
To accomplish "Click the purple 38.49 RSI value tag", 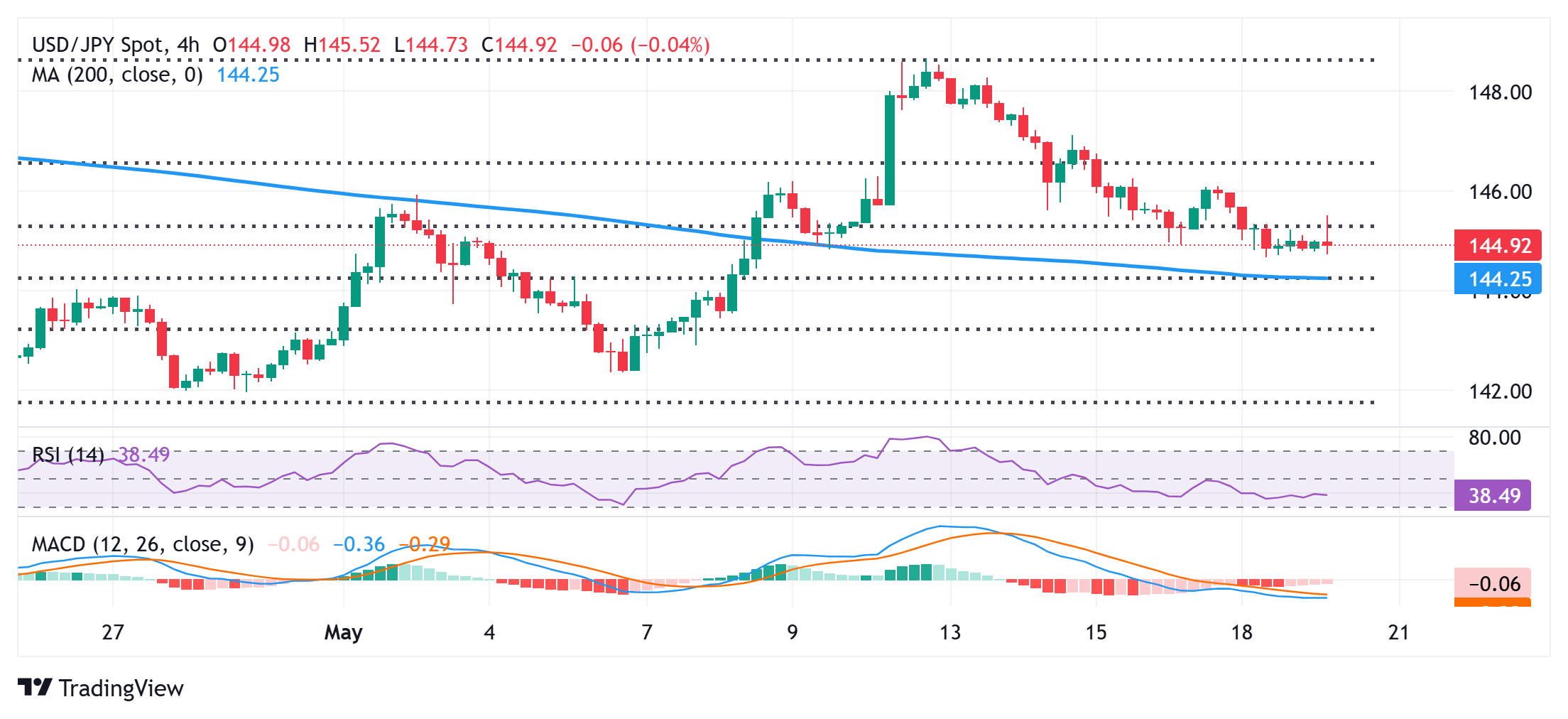I will click(x=1493, y=495).
